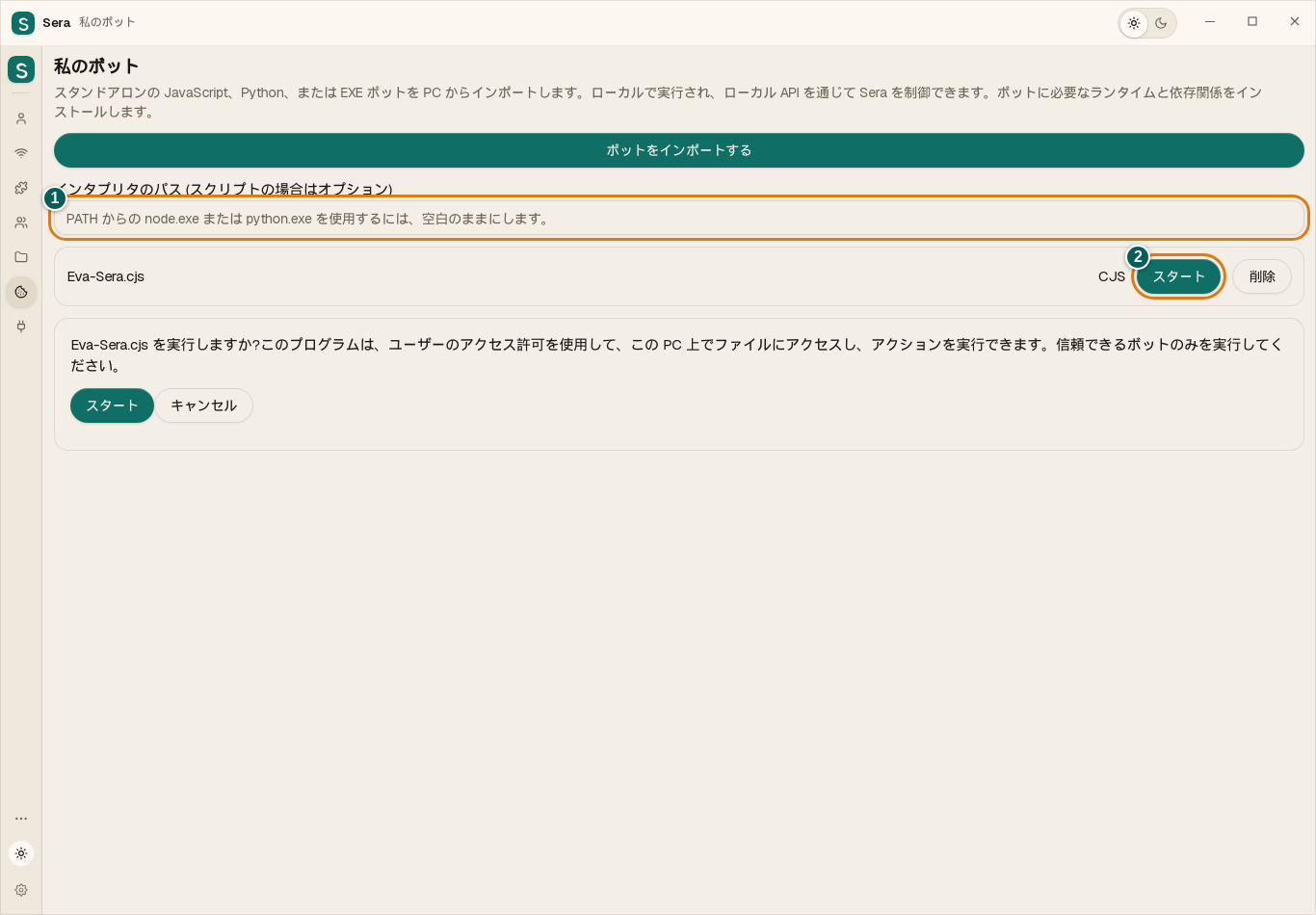This screenshot has width=1316, height=915.
Task: Click キャンセル in the confirmation prompt
Action: tap(204, 405)
